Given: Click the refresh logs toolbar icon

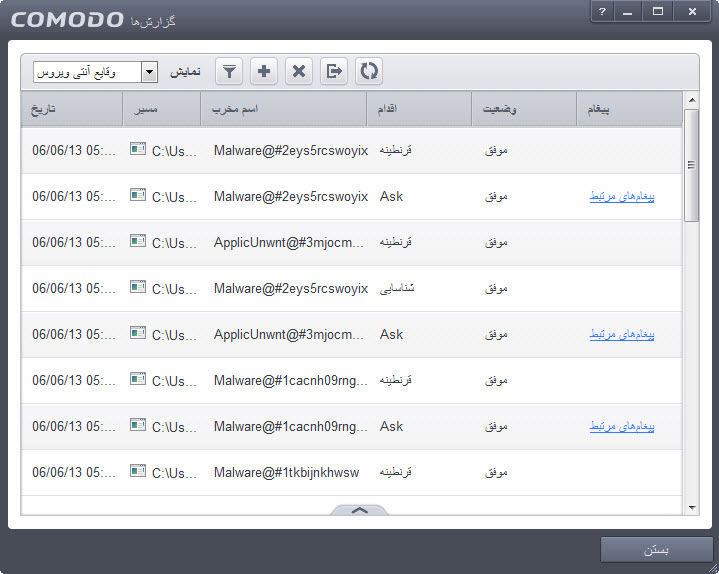Looking at the screenshot, I should [369, 72].
